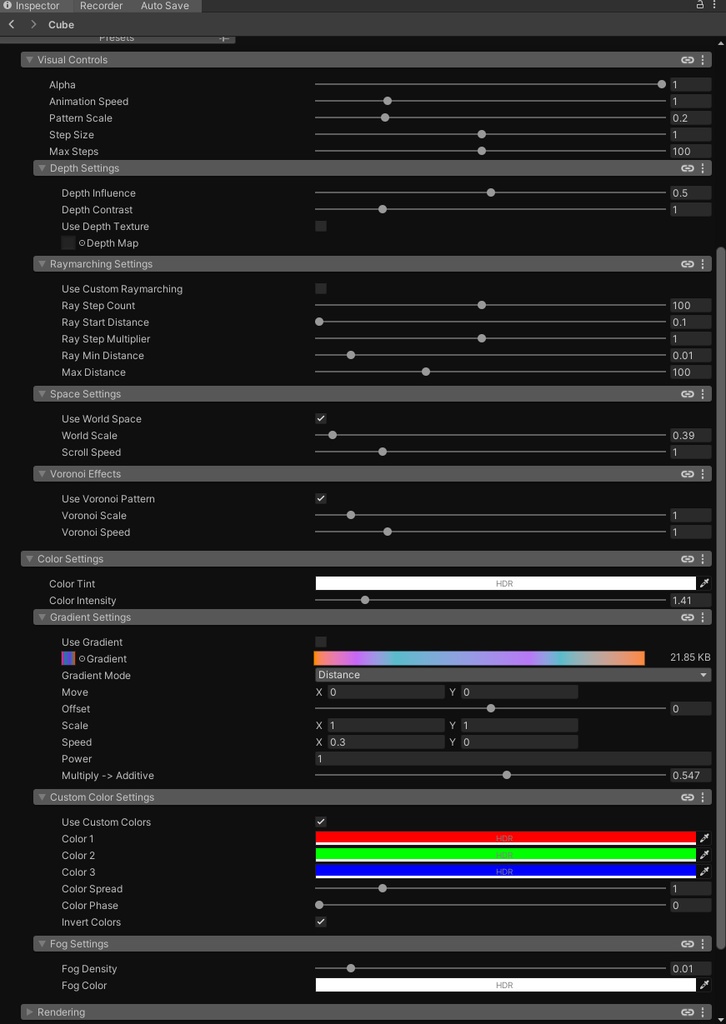Pick Color 1 with the eyedropper
Screen dimensions: 726x1024
coord(704,838)
